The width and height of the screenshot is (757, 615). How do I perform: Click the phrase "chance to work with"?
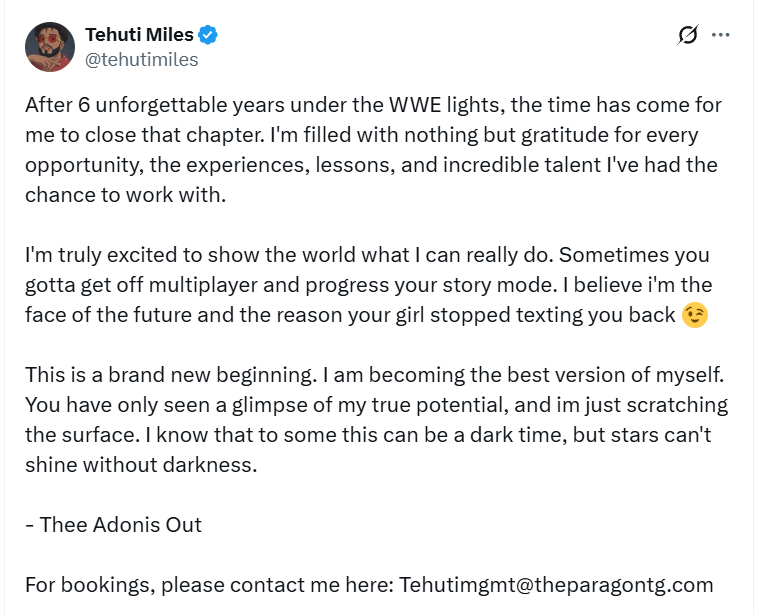pos(125,195)
